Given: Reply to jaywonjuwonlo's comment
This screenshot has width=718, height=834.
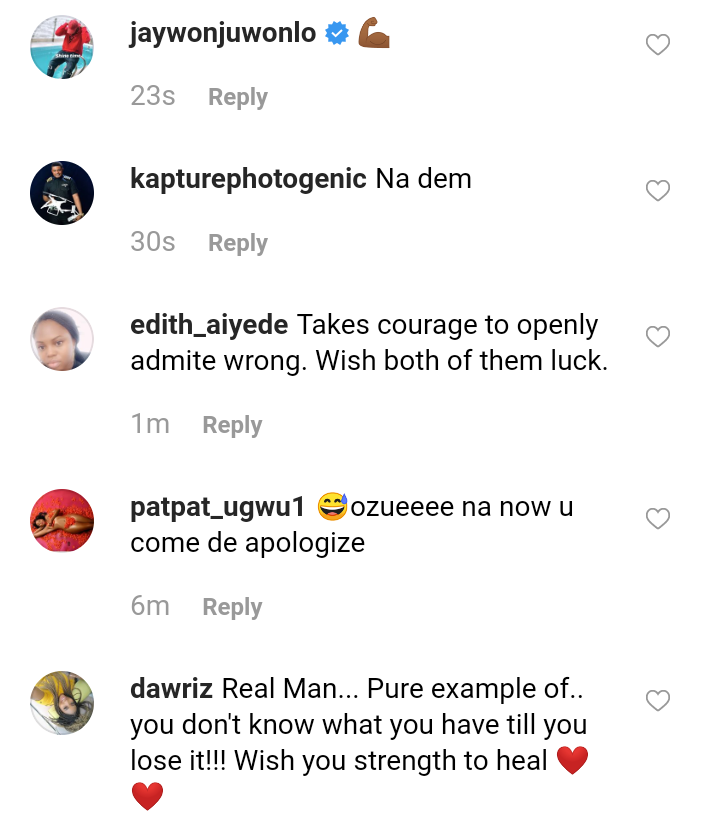Looking at the screenshot, I should 237,97.
